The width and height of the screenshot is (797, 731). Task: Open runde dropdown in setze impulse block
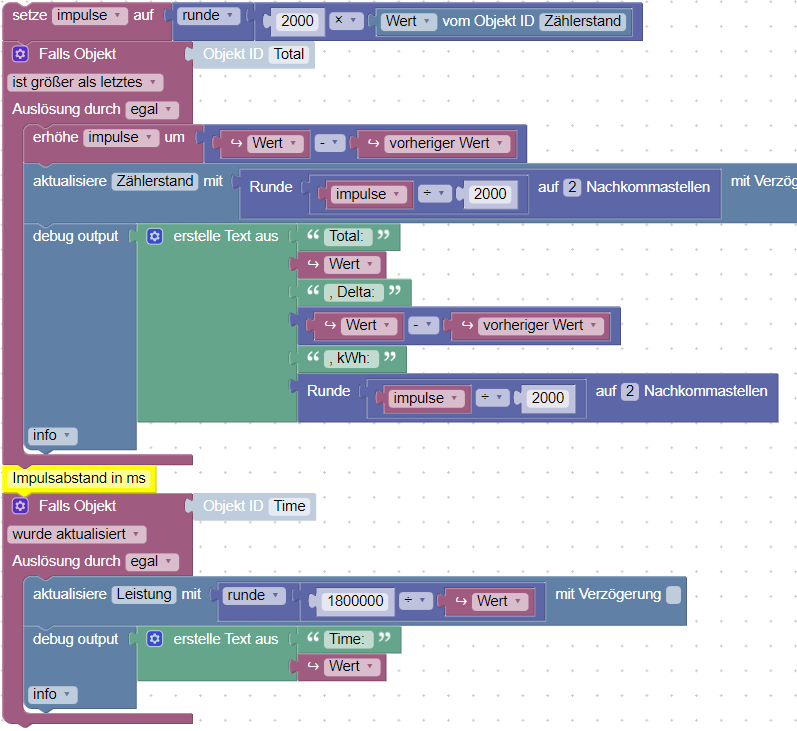click(208, 16)
